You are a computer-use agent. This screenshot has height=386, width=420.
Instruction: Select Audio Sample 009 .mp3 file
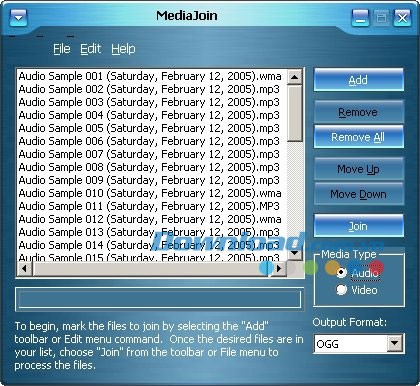[149, 180]
